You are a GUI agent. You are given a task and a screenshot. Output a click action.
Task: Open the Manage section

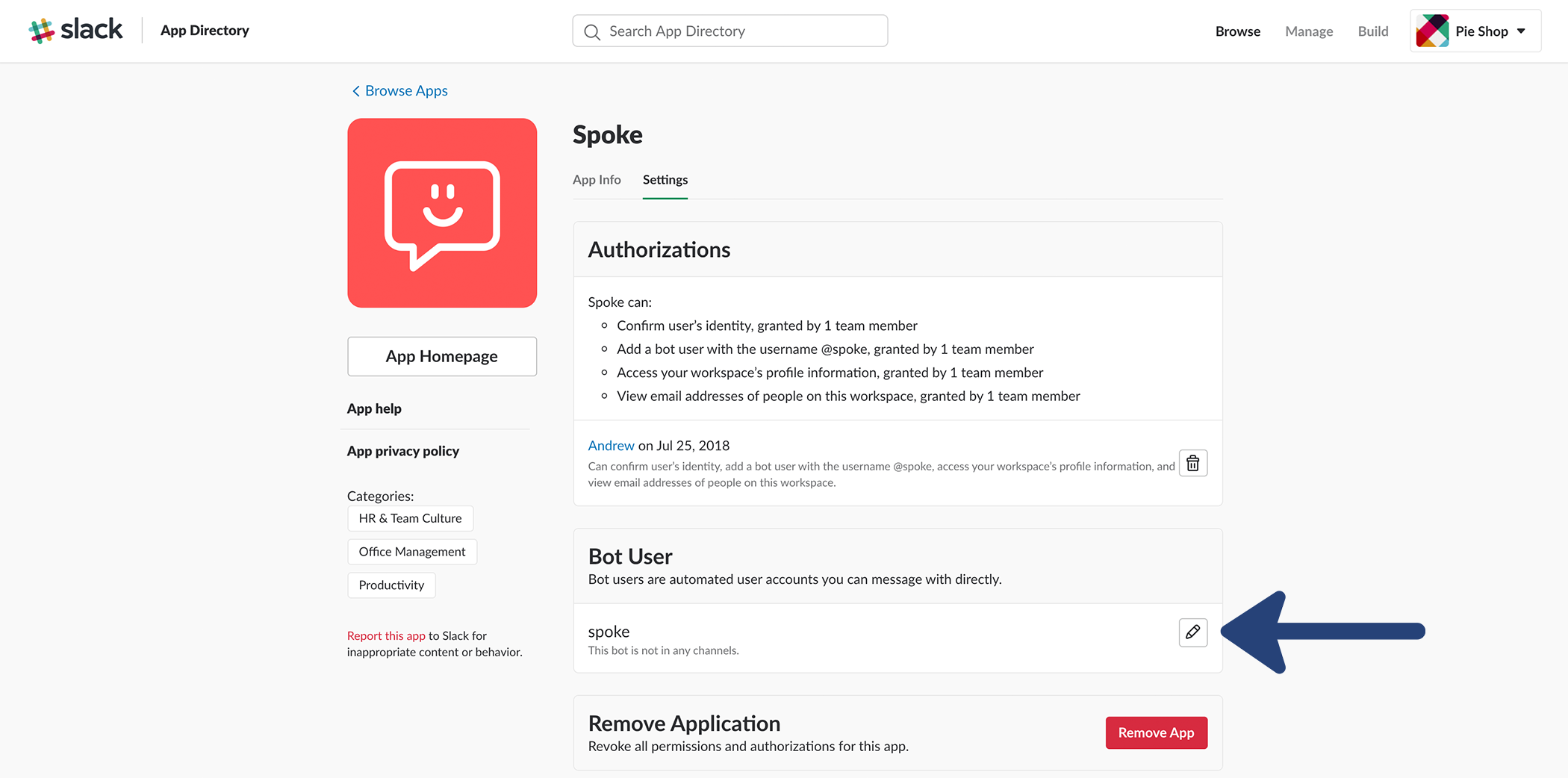pos(1309,31)
